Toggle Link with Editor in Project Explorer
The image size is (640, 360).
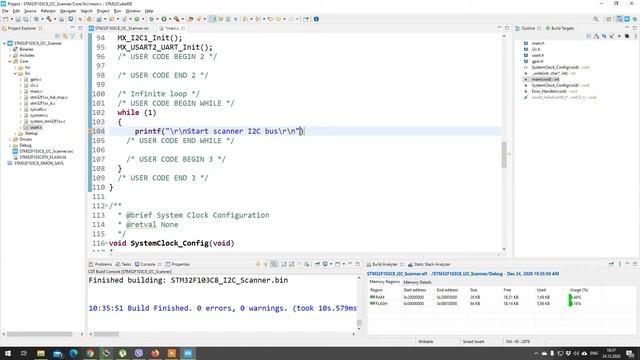click(x=65, y=36)
